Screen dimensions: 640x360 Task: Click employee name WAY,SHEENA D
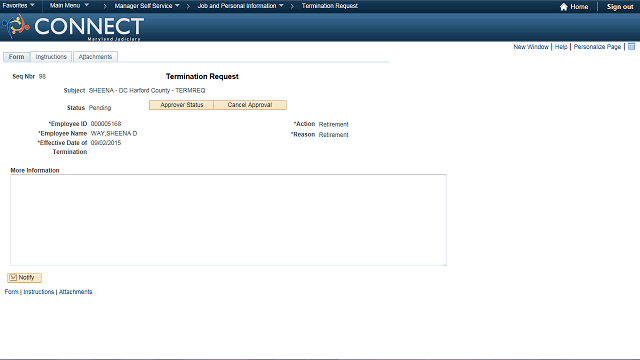[x=114, y=133]
